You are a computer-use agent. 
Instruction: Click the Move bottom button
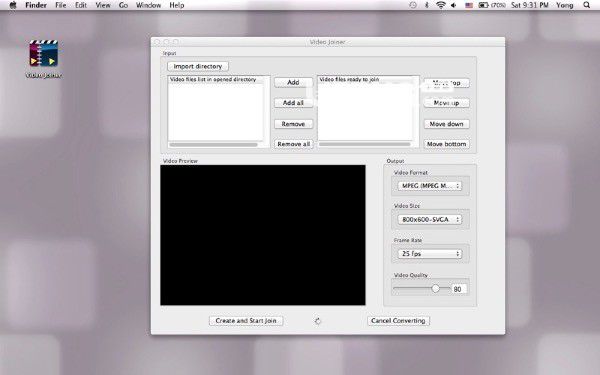[x=447, y=144]
